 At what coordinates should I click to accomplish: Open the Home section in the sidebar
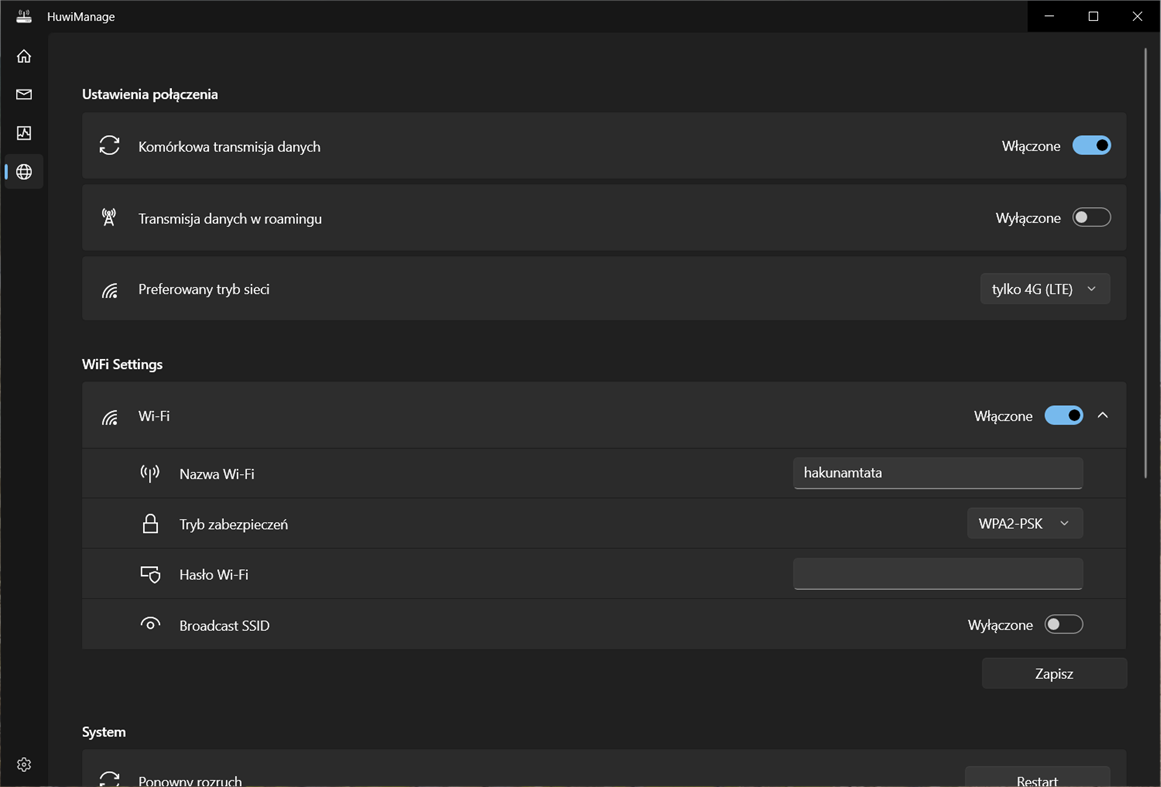click(23, 56)
